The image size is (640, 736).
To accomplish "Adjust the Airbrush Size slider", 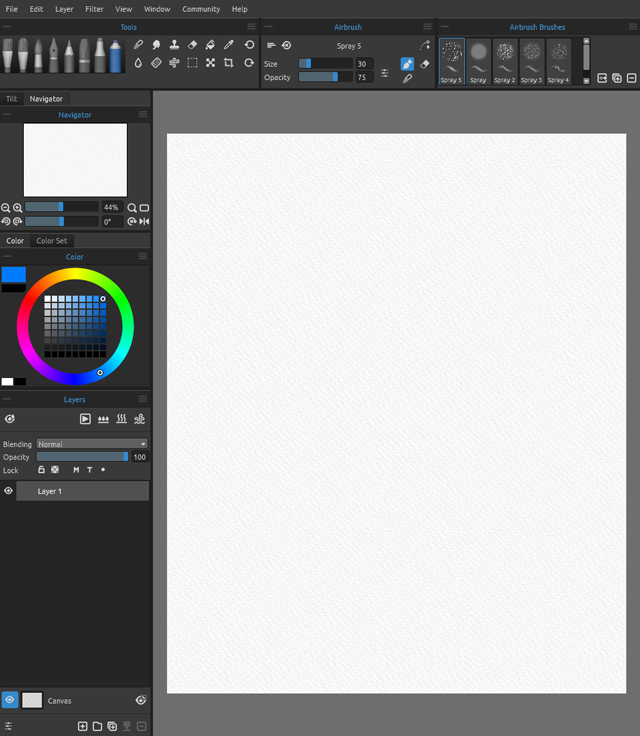I will (x=326, y=63).
